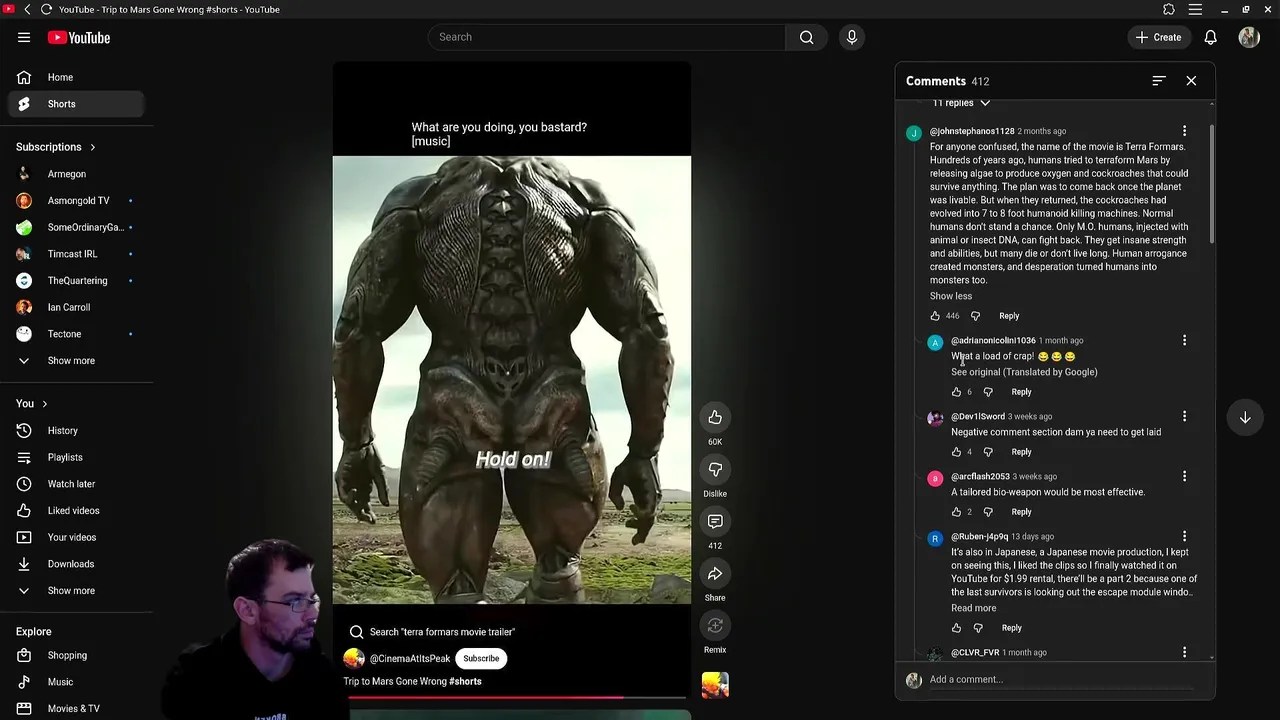Open the comments icon showing 412

(x=715, y=521)
